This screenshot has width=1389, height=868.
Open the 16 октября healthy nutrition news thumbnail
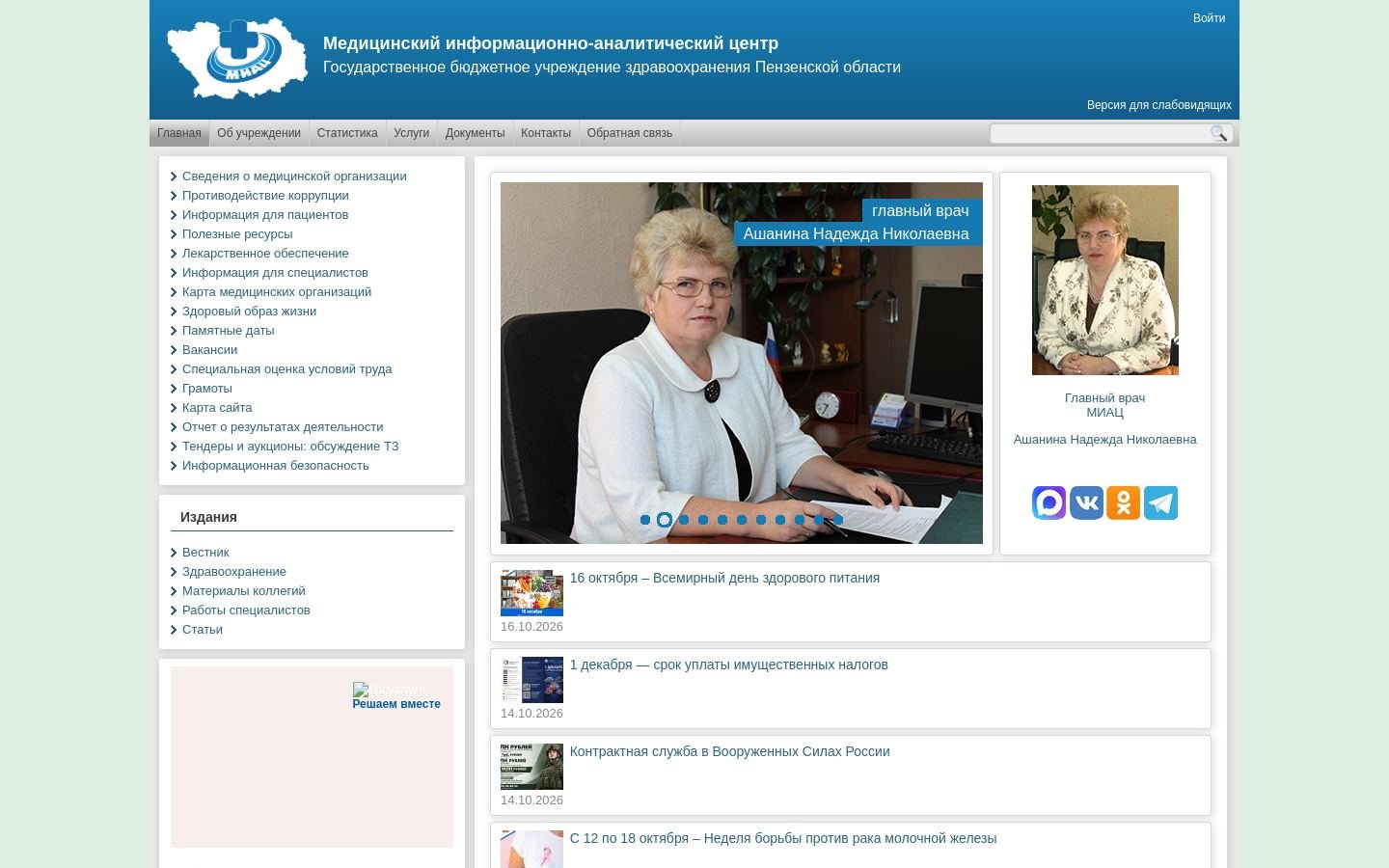[531, 593]
